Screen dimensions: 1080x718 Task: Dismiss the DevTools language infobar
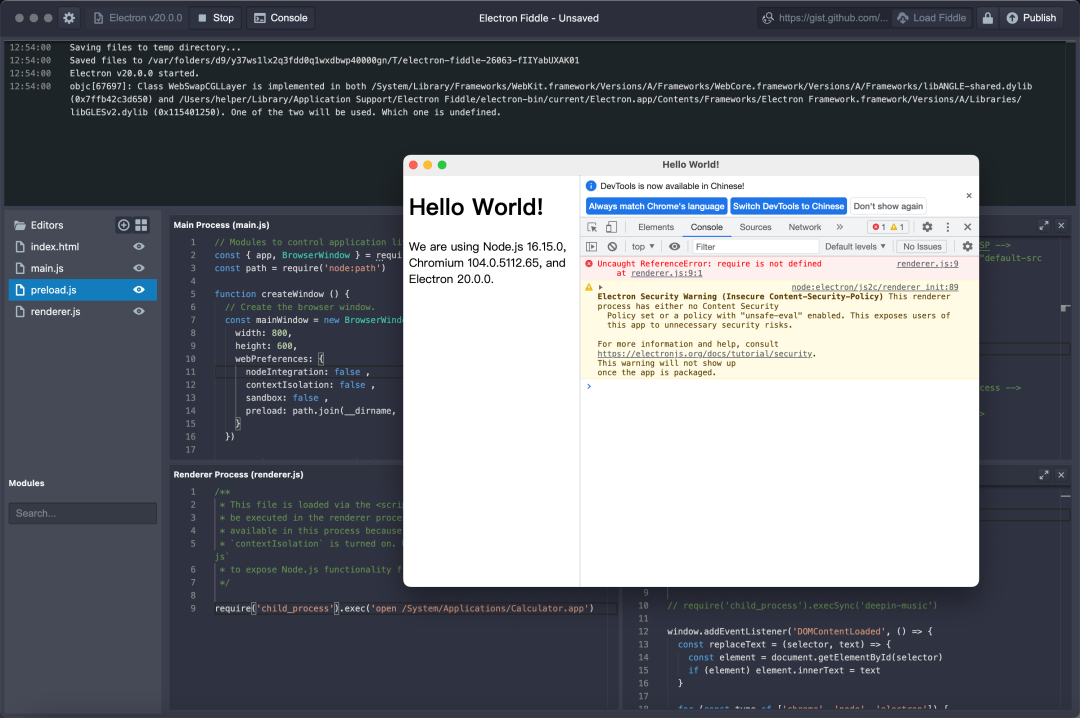click(x=968, y=196)
